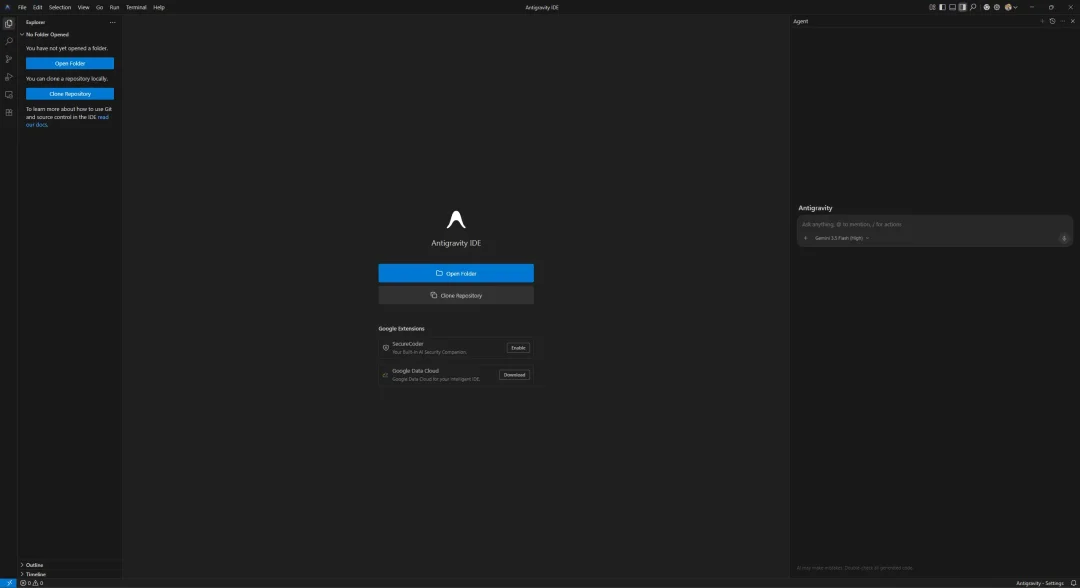Toggle the primary side bar layout icon
This screenshot has height=588, width=1080.
(942, 7)
